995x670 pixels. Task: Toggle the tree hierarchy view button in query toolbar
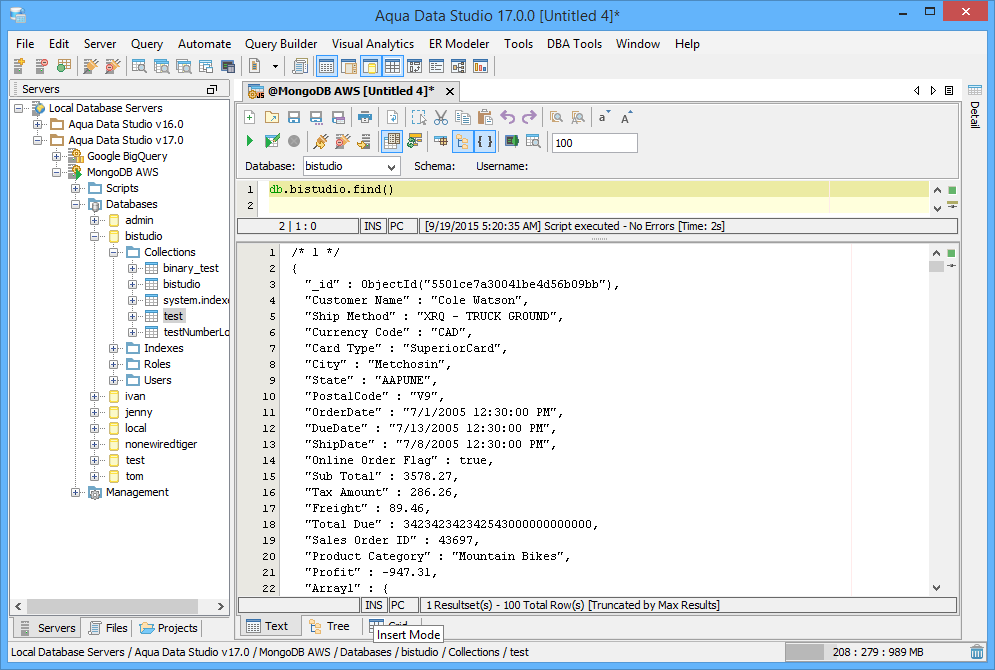click(463, 141)
